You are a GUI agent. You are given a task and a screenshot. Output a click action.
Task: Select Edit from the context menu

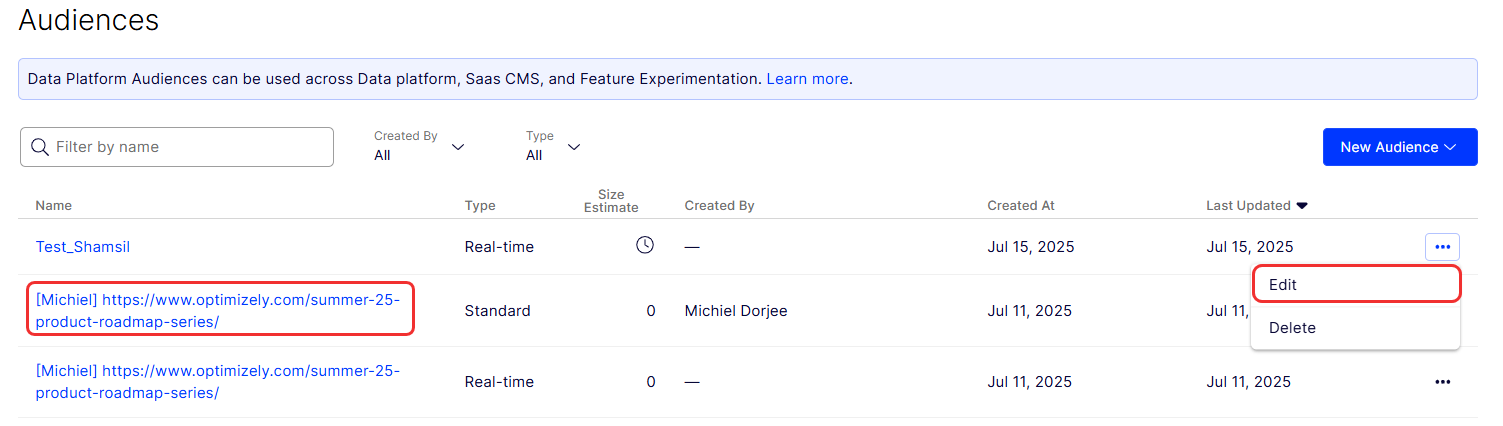[x=1356, y=285]
